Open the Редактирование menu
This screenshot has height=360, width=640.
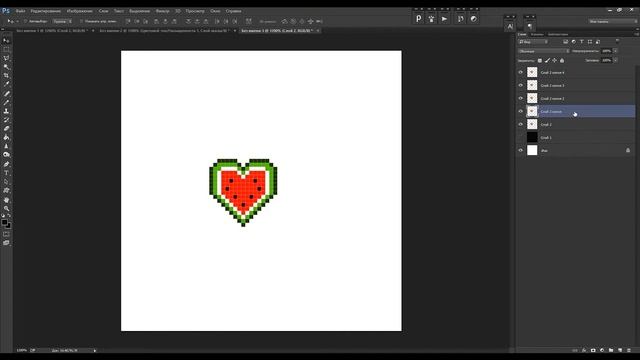[46, 11]
